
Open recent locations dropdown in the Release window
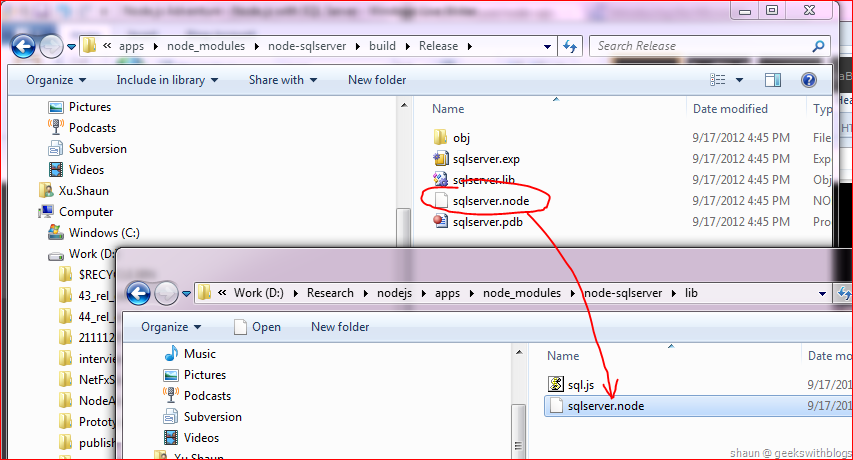[71, 47]
